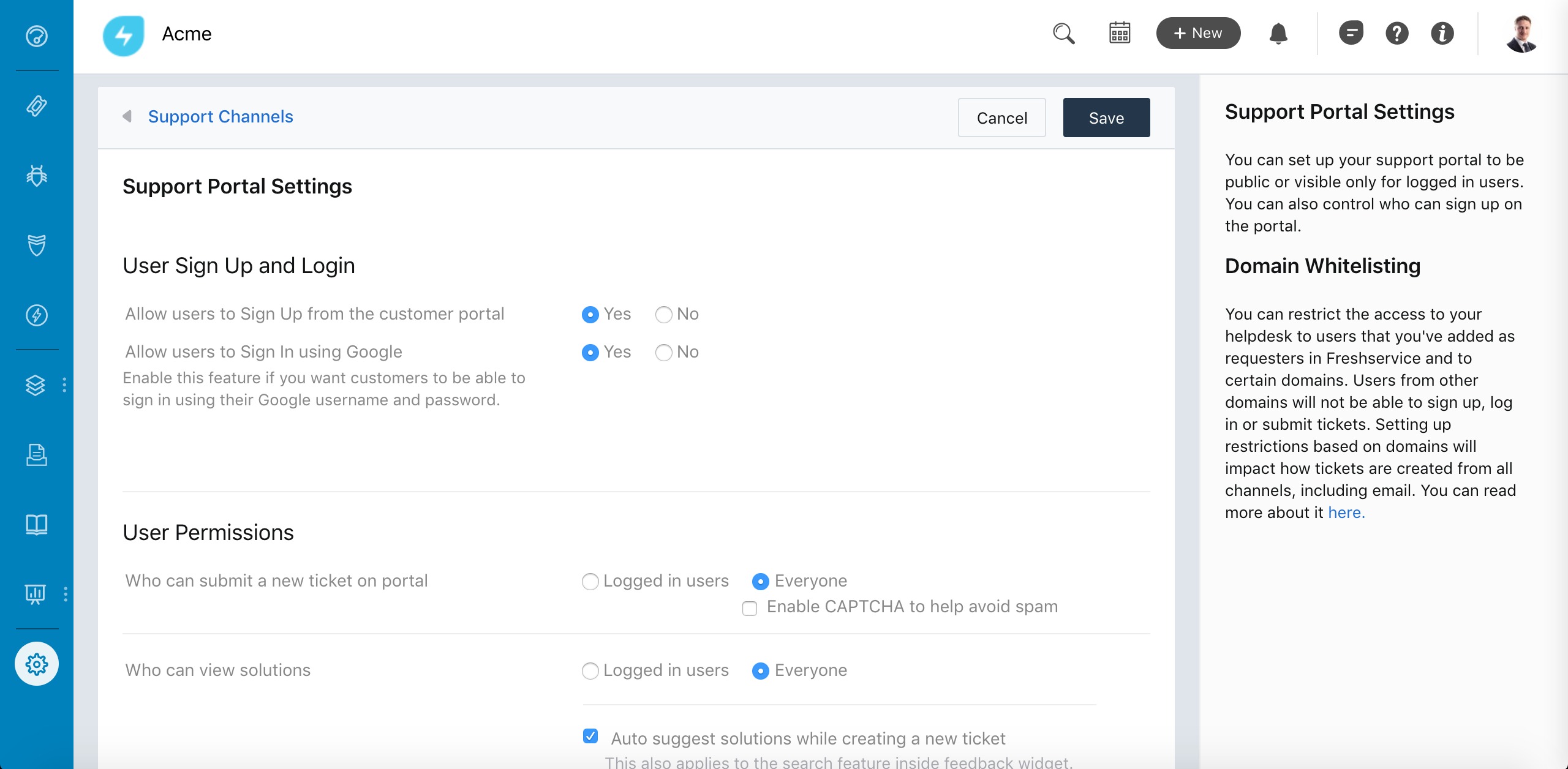Select Logged in users for viewing solutions
1568x769 pixels.
590,671
